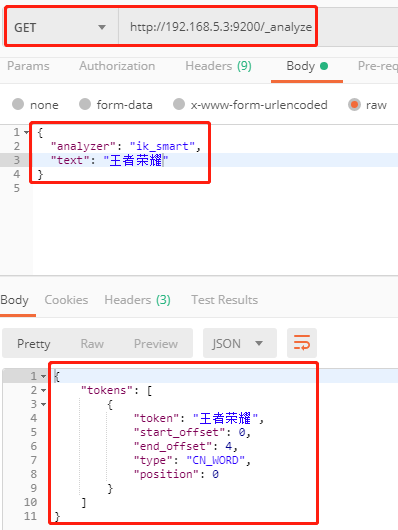Click the "tokens" key in response
Screen dimensions: 398x530
click(107, 390)
